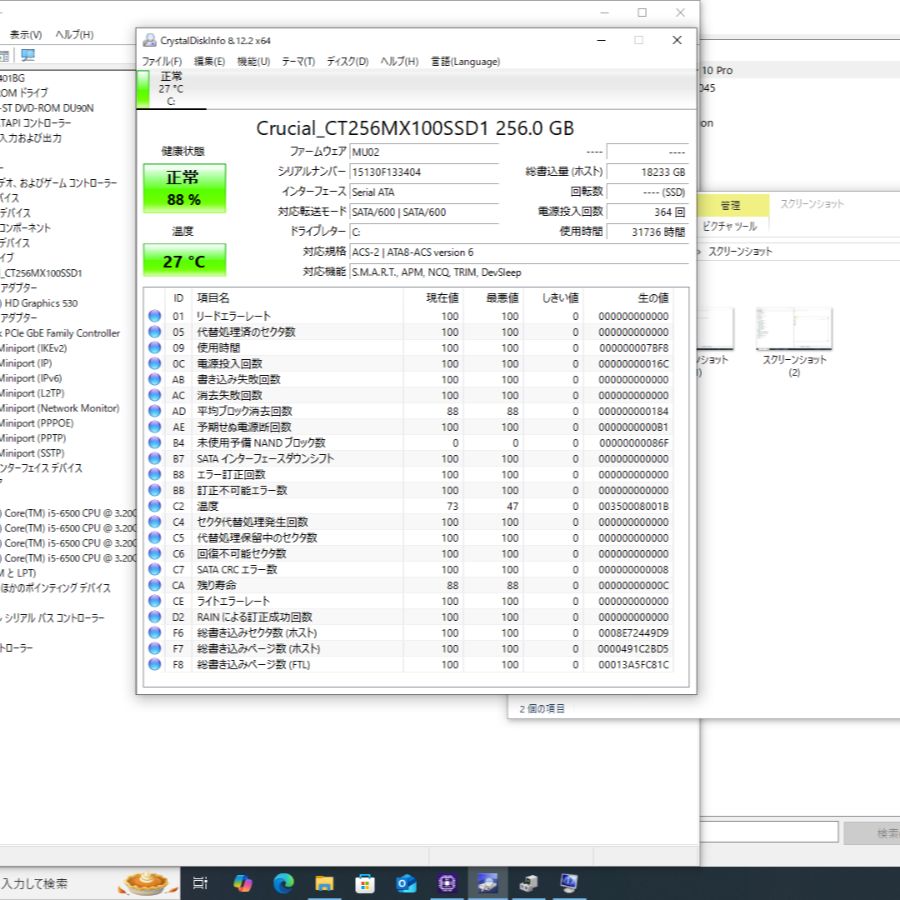900x900 pixels.
Task: Open the ファイル(F) menu in CrystalDiskInfo
Action: pyautogui.click(x=162, y=62)
